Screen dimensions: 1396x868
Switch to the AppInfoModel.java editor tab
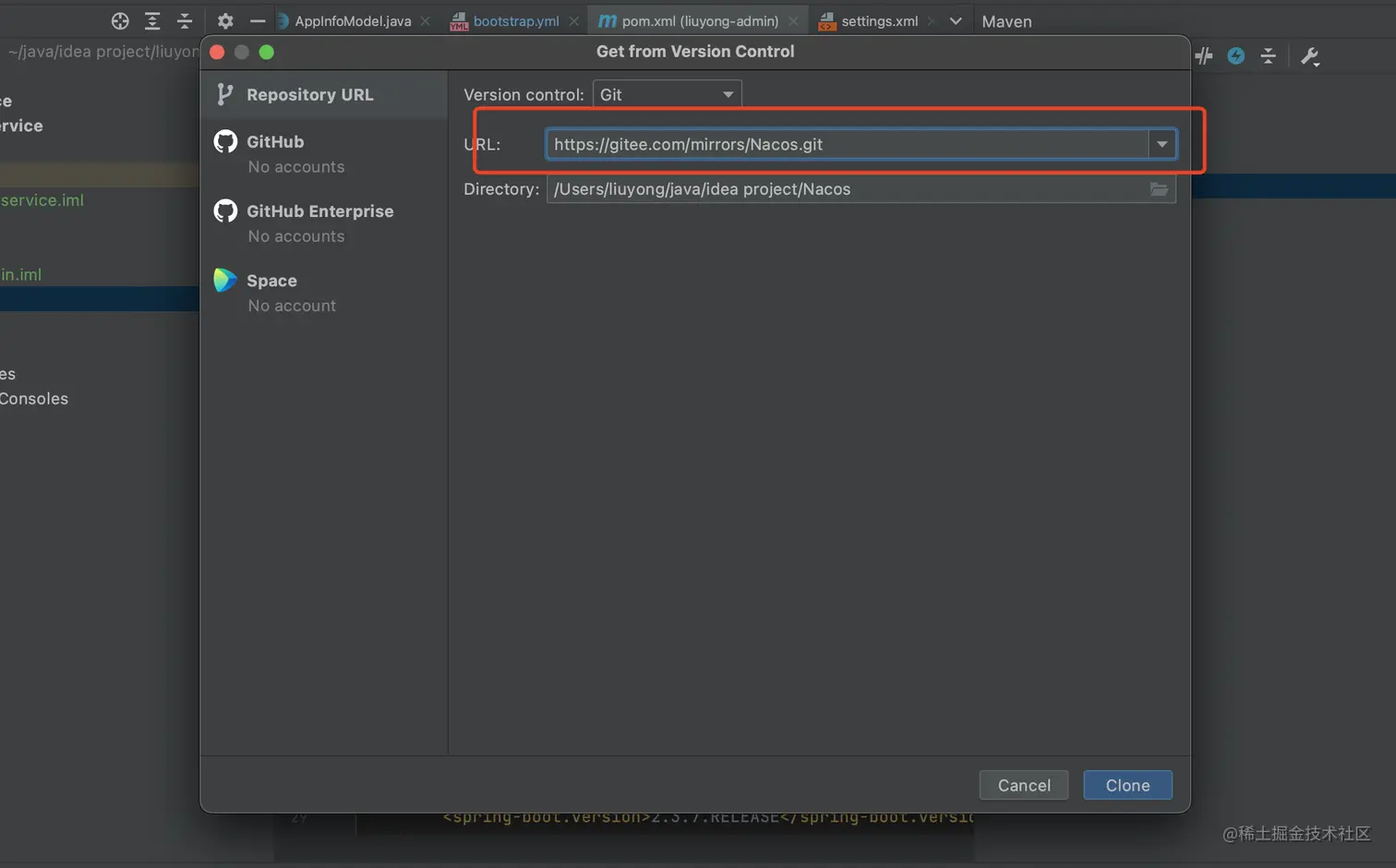click(x=353, y=20)
